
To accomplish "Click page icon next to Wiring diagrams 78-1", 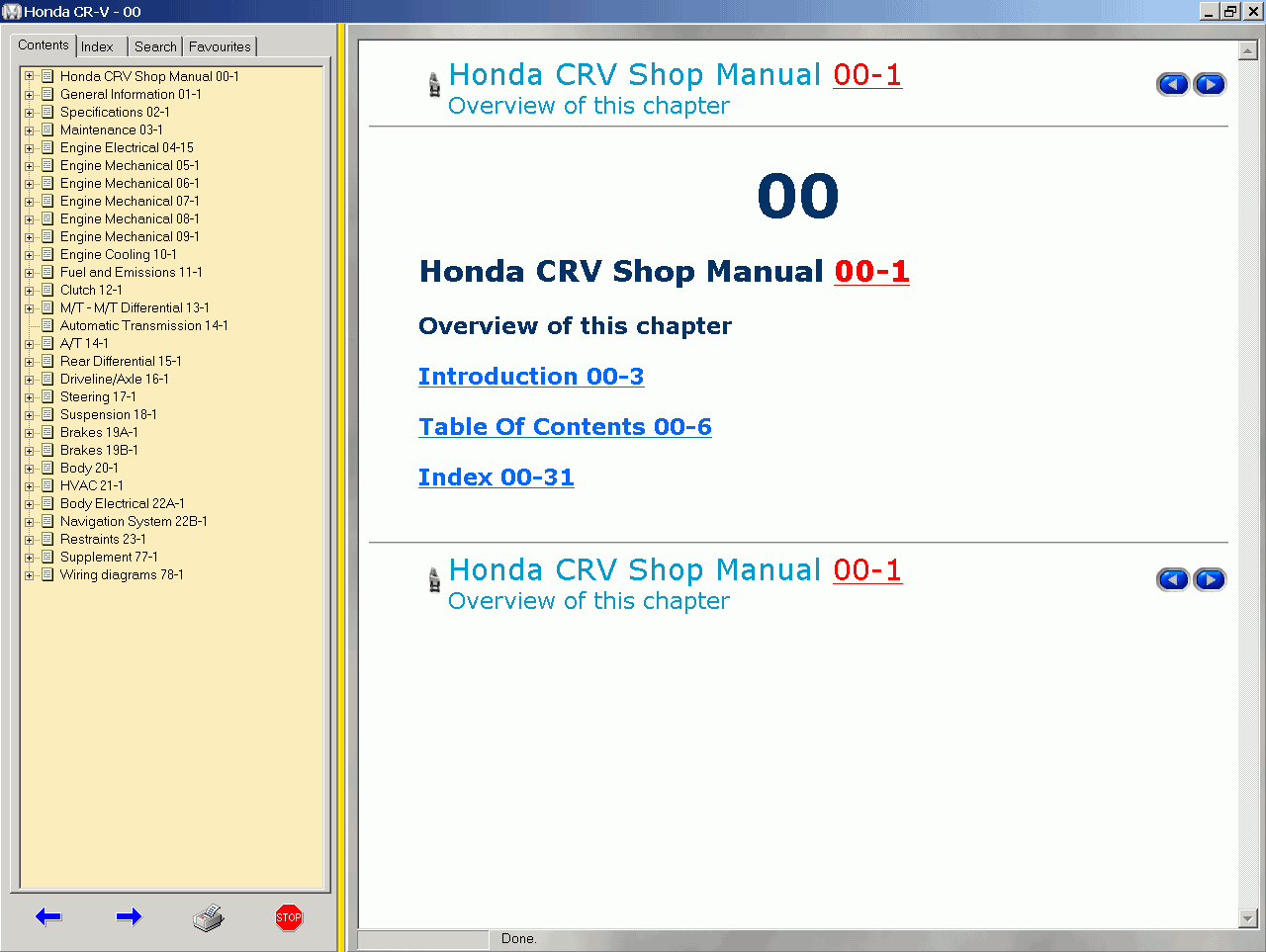I will click(46, 574).
